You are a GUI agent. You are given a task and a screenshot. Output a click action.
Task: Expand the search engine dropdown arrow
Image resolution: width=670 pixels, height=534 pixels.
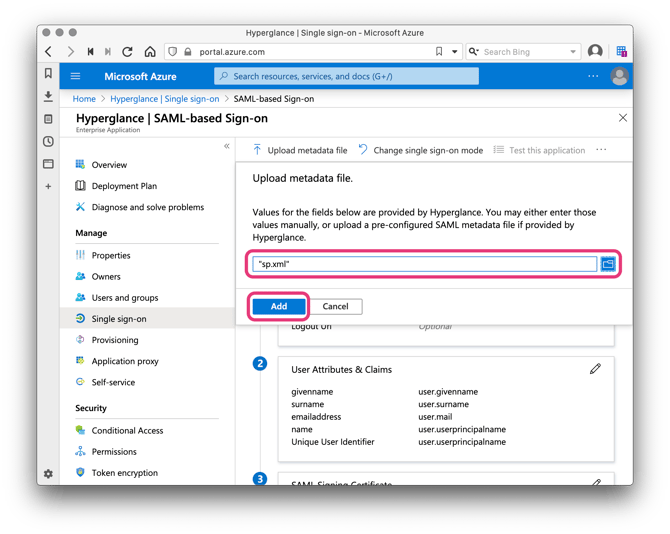click(573, 52)
